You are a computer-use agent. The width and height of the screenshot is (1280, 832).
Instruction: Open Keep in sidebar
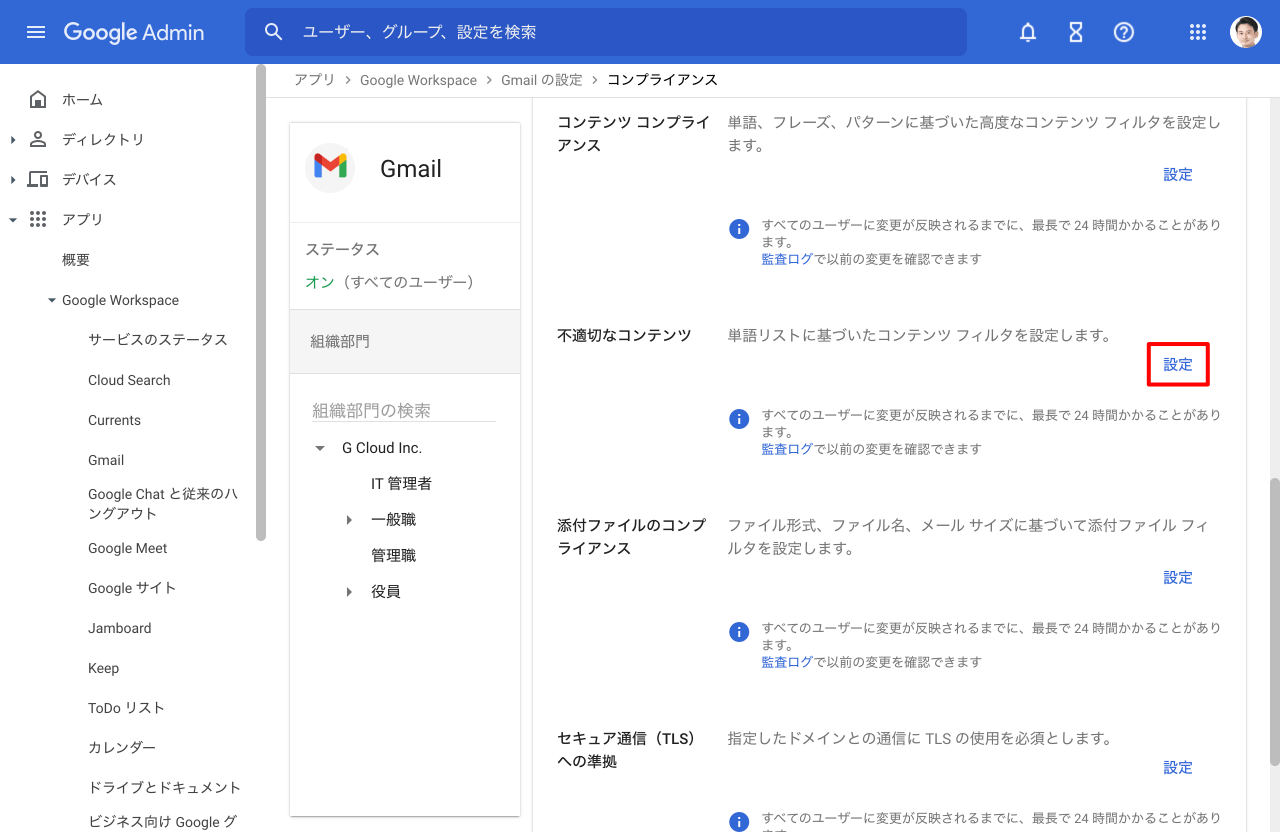[x=103, y=668]
